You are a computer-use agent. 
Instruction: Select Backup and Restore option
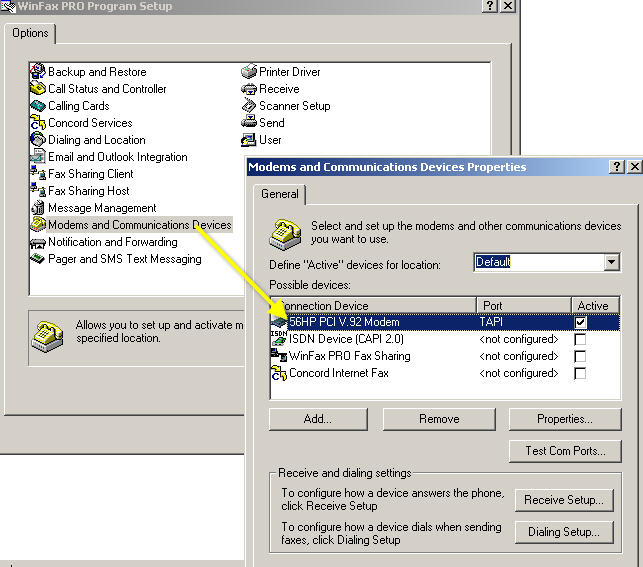click(x=97, y=72)
